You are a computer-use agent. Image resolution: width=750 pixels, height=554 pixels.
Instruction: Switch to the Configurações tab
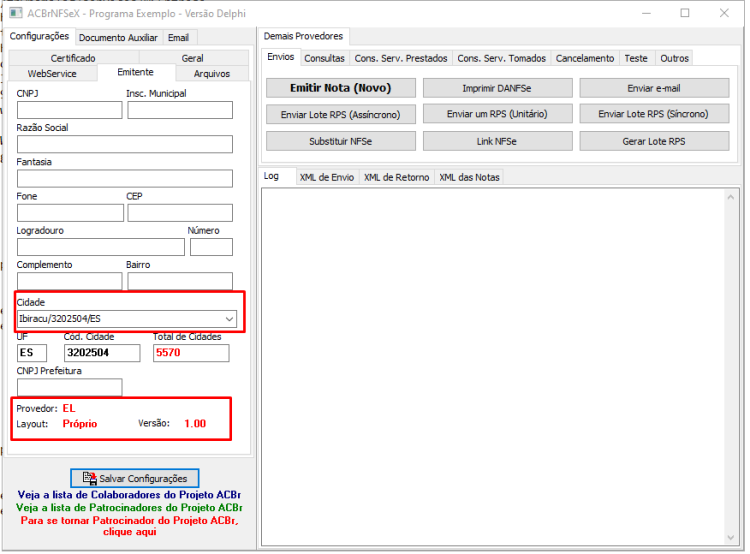coord(39,36)
